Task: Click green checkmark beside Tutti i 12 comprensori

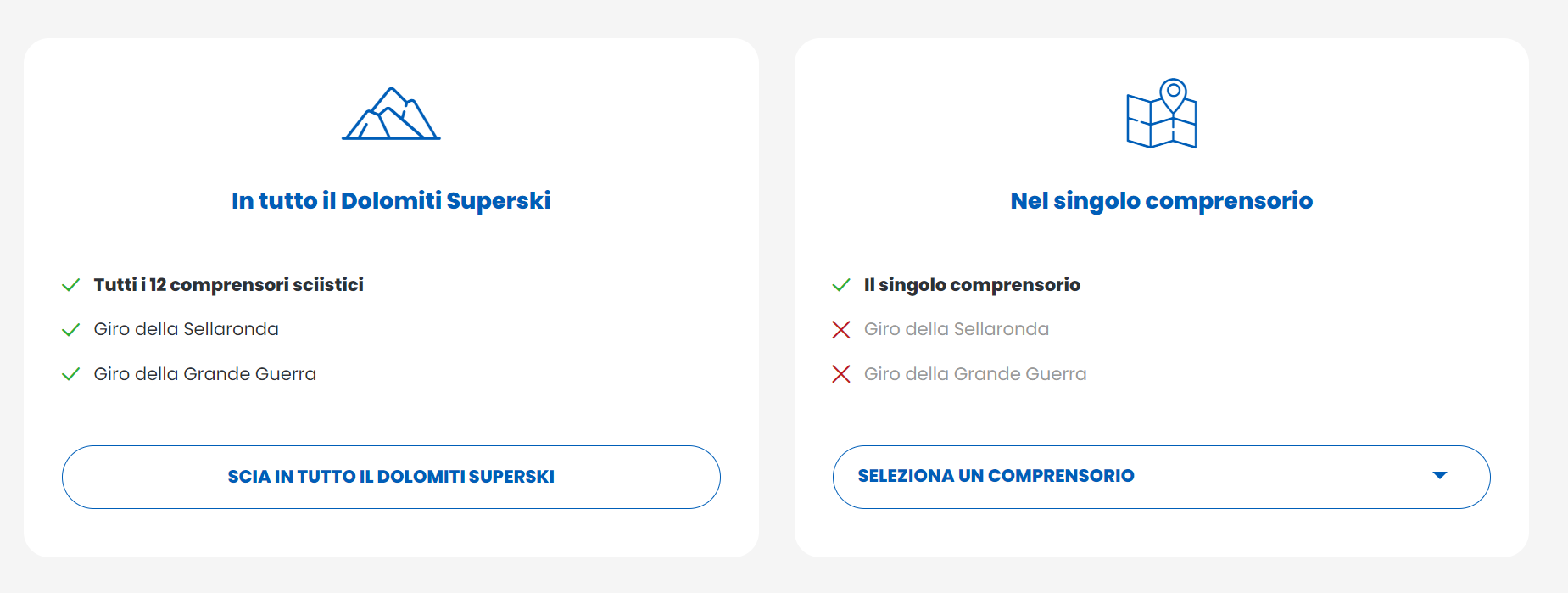Action: 71,285
